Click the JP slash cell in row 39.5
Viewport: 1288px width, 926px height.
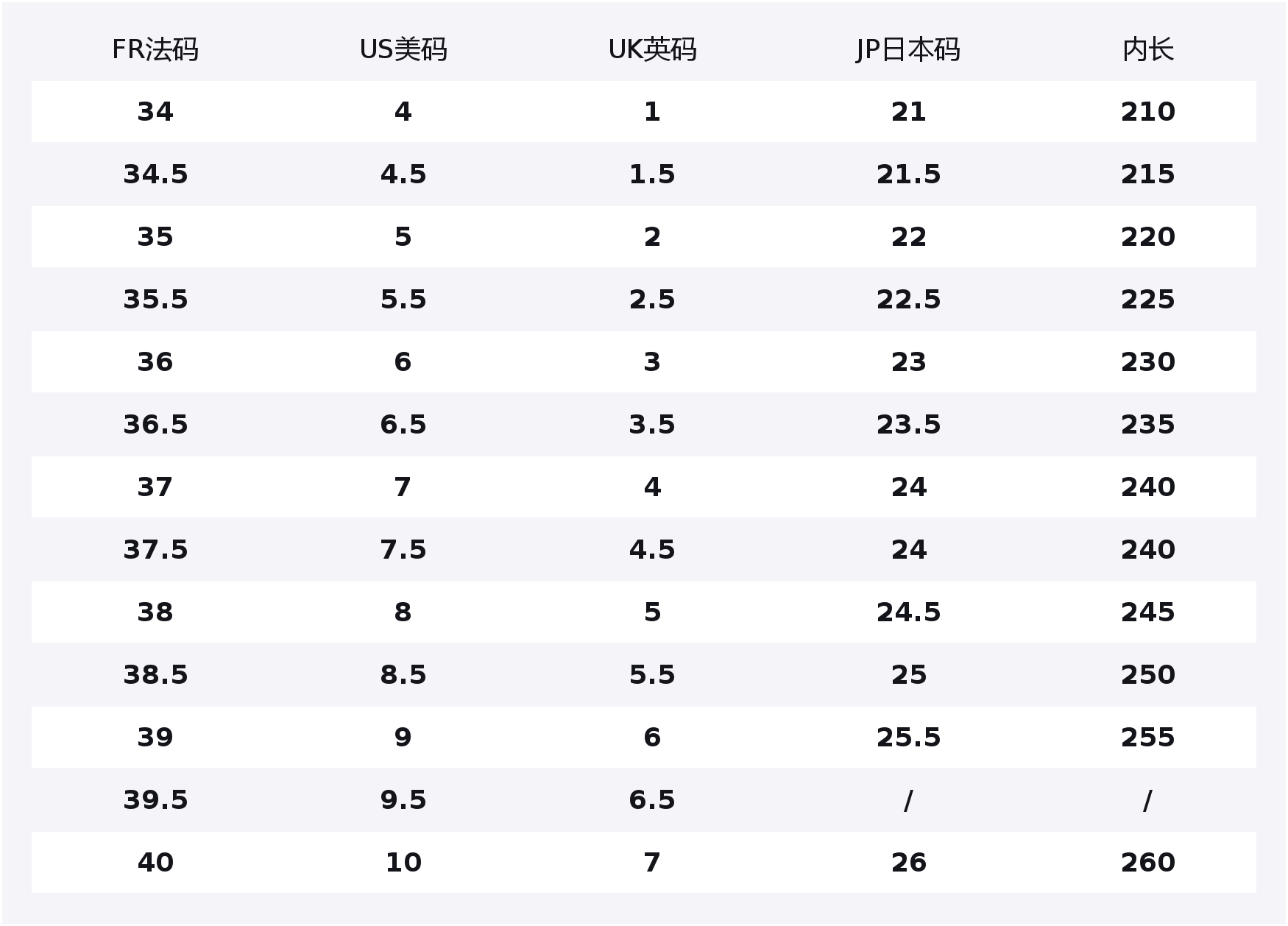[908, 800]
